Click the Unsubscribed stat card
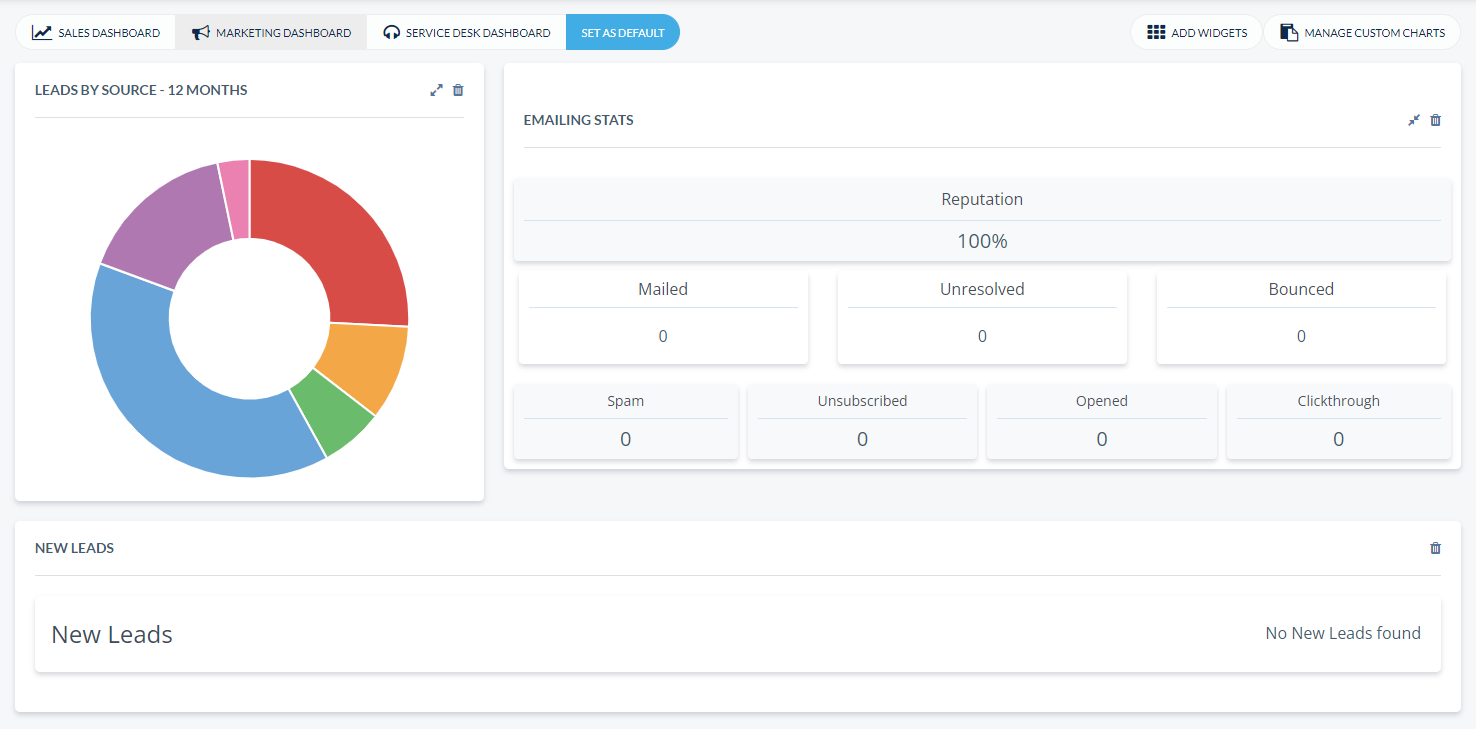Image resolution: width=1476 pixels, height=729 pixels. pyautogui.click(x=862, y=422)
